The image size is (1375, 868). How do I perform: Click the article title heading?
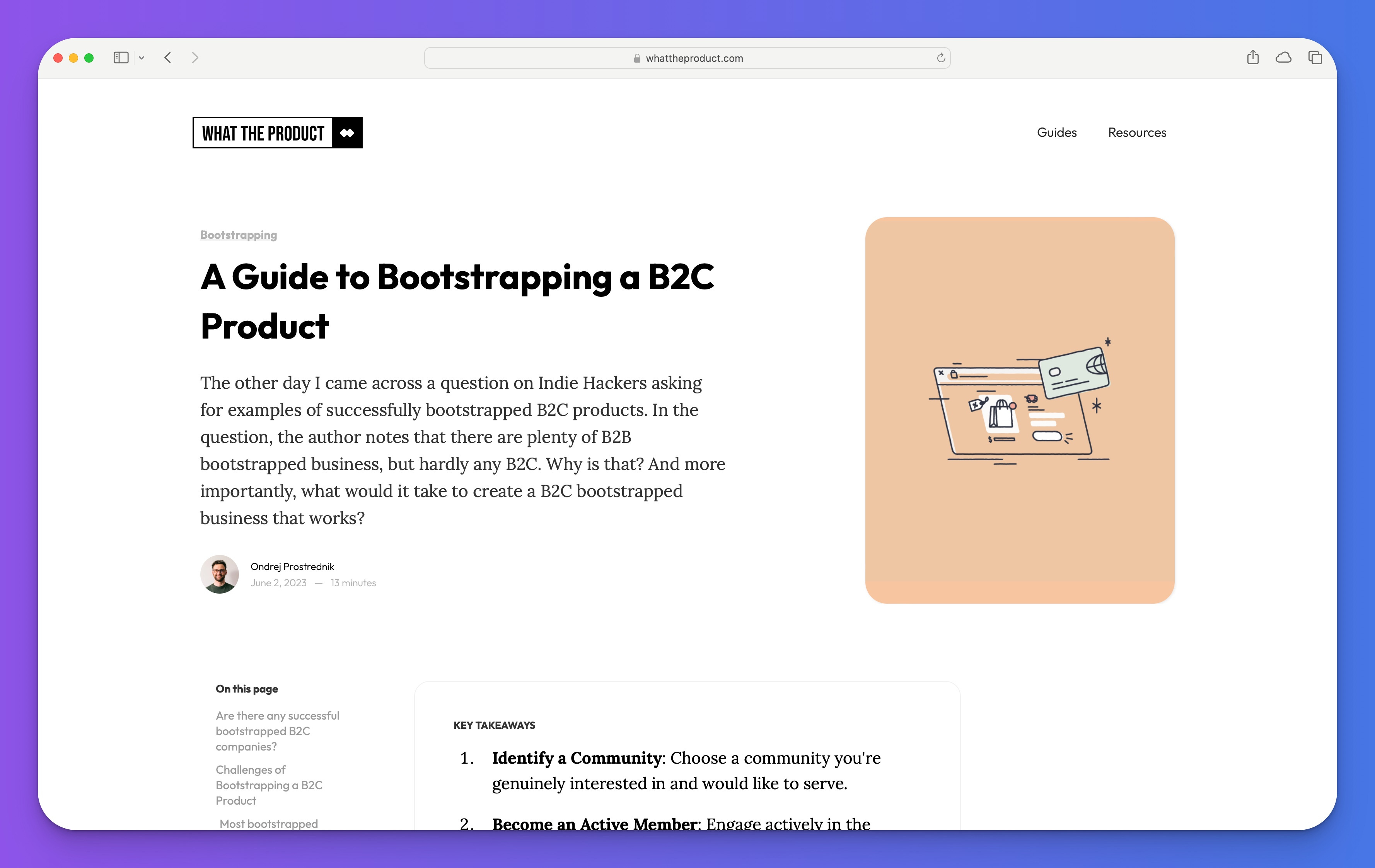tap(457, 301)
